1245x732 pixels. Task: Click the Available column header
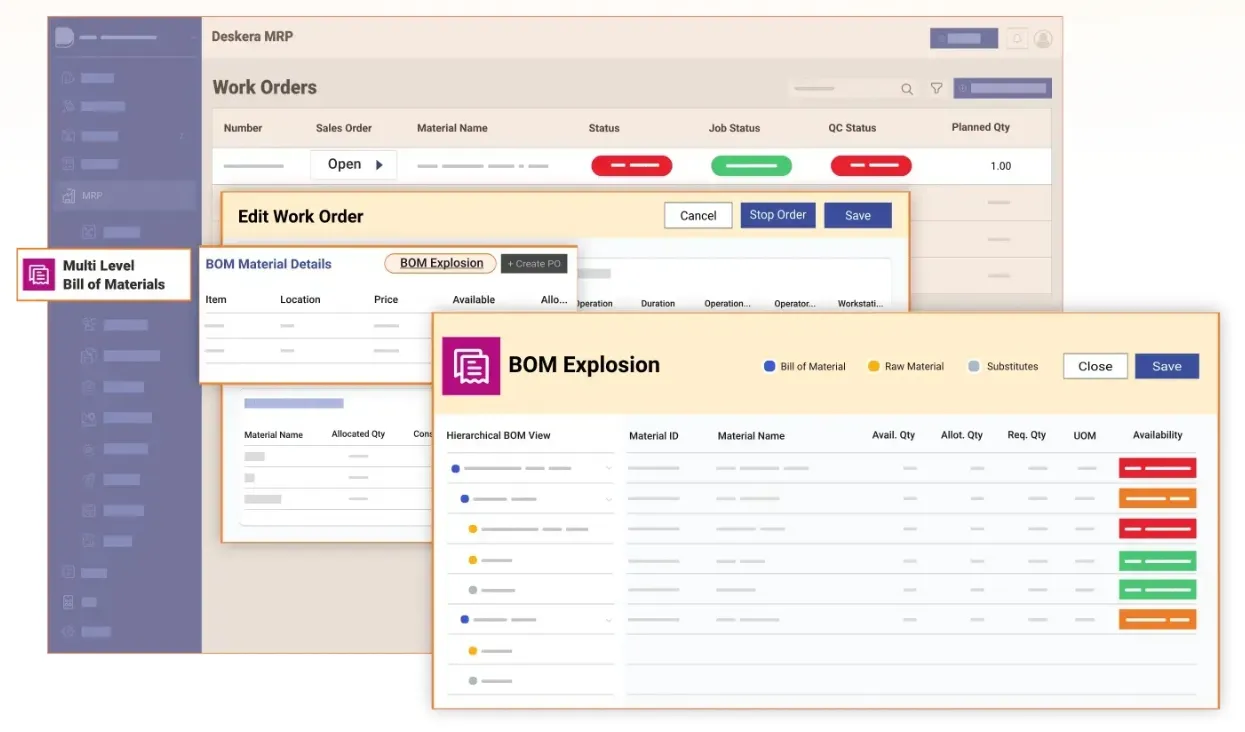[474, 299]
